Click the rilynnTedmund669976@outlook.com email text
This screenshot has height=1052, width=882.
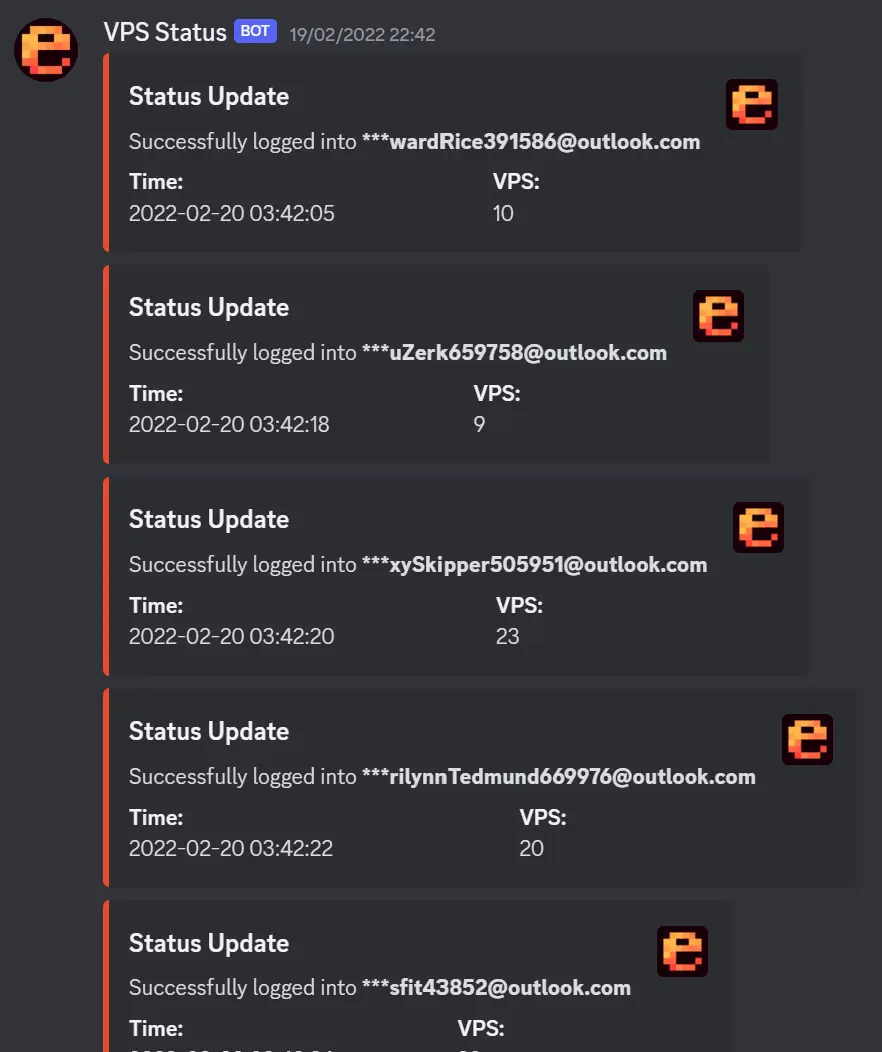click(x=558, y=777)
